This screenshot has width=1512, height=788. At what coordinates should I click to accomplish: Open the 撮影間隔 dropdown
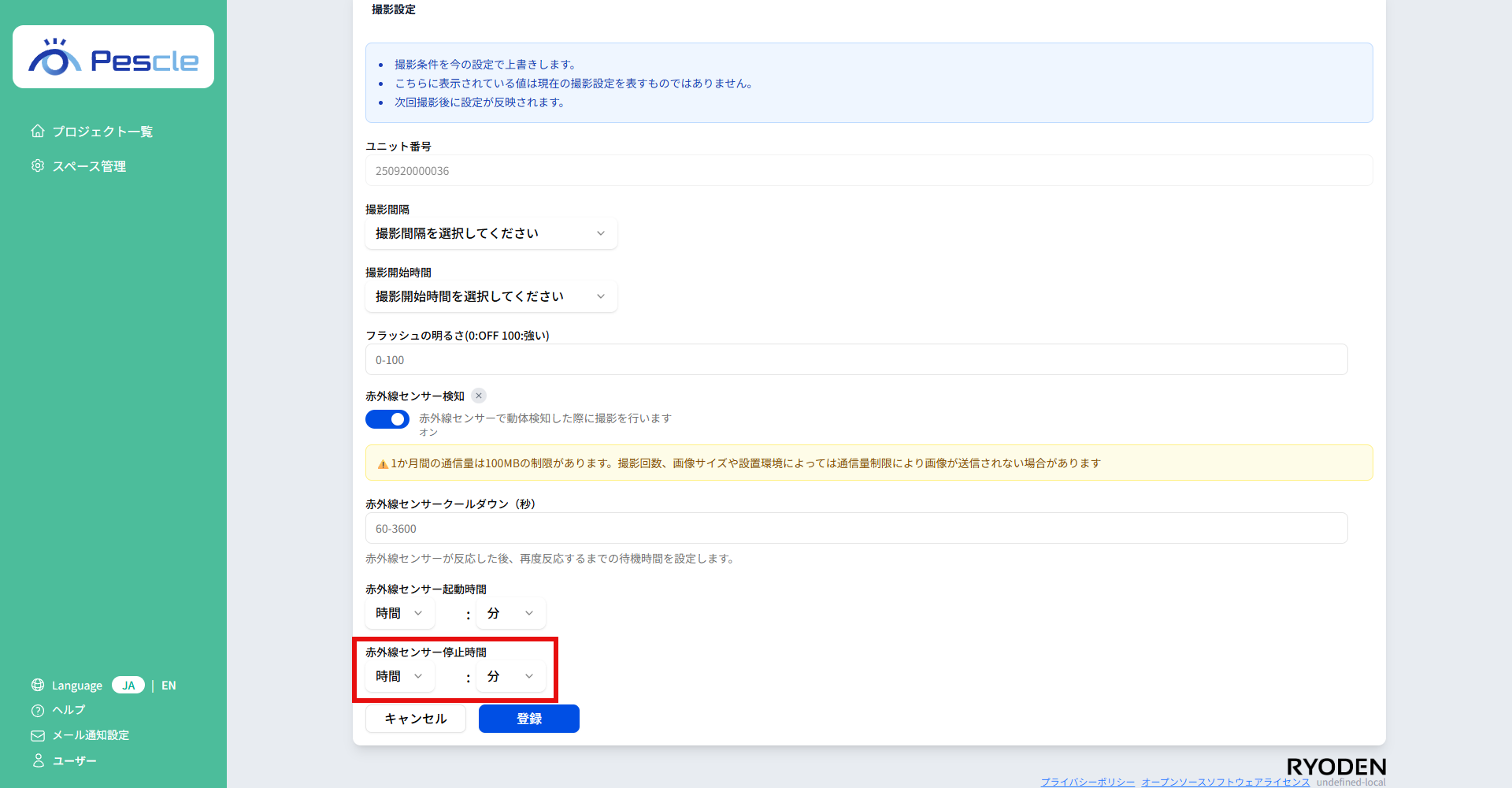(491, 233)
